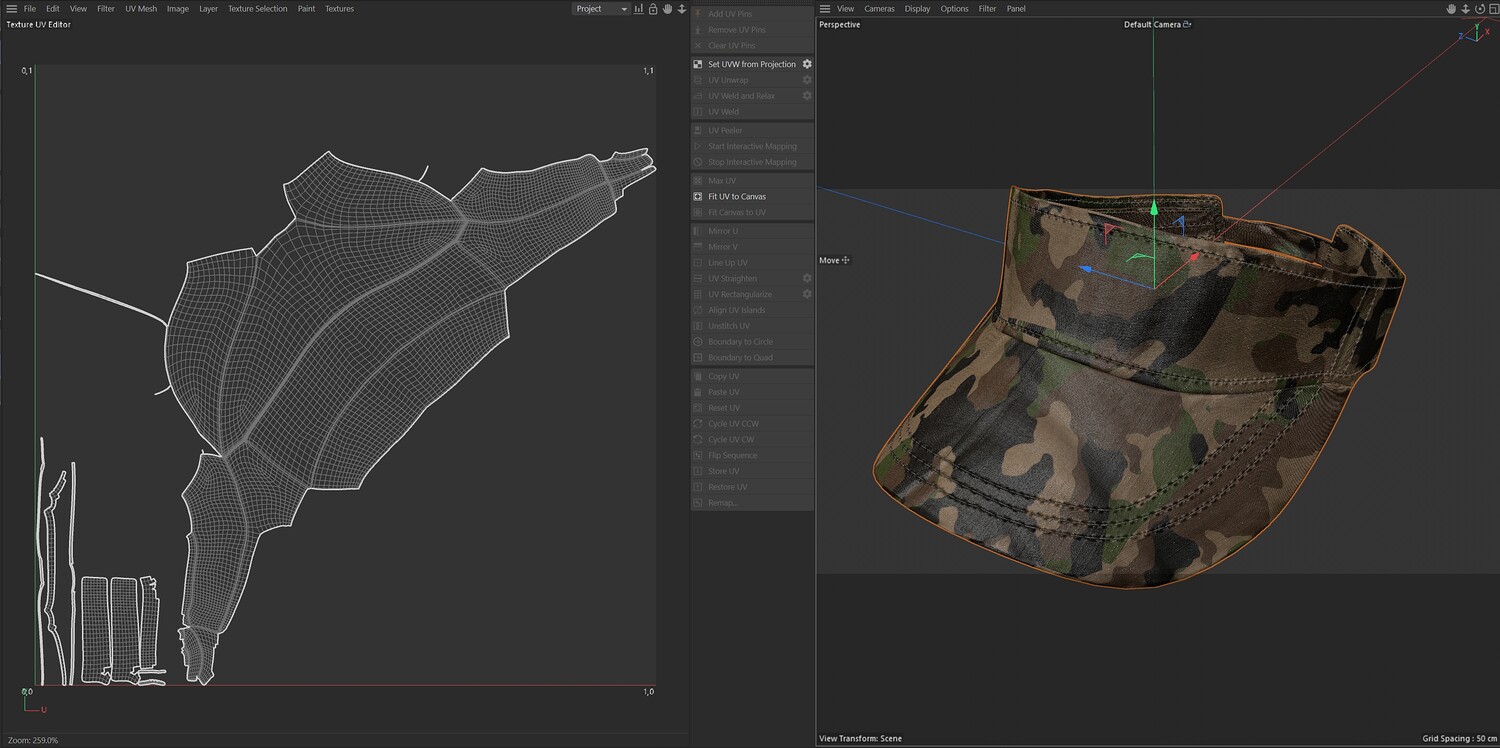Screen dimensions: 1500x748
Task: Open the Cameras menu in Perspective viewport
Action: point(879,9)
